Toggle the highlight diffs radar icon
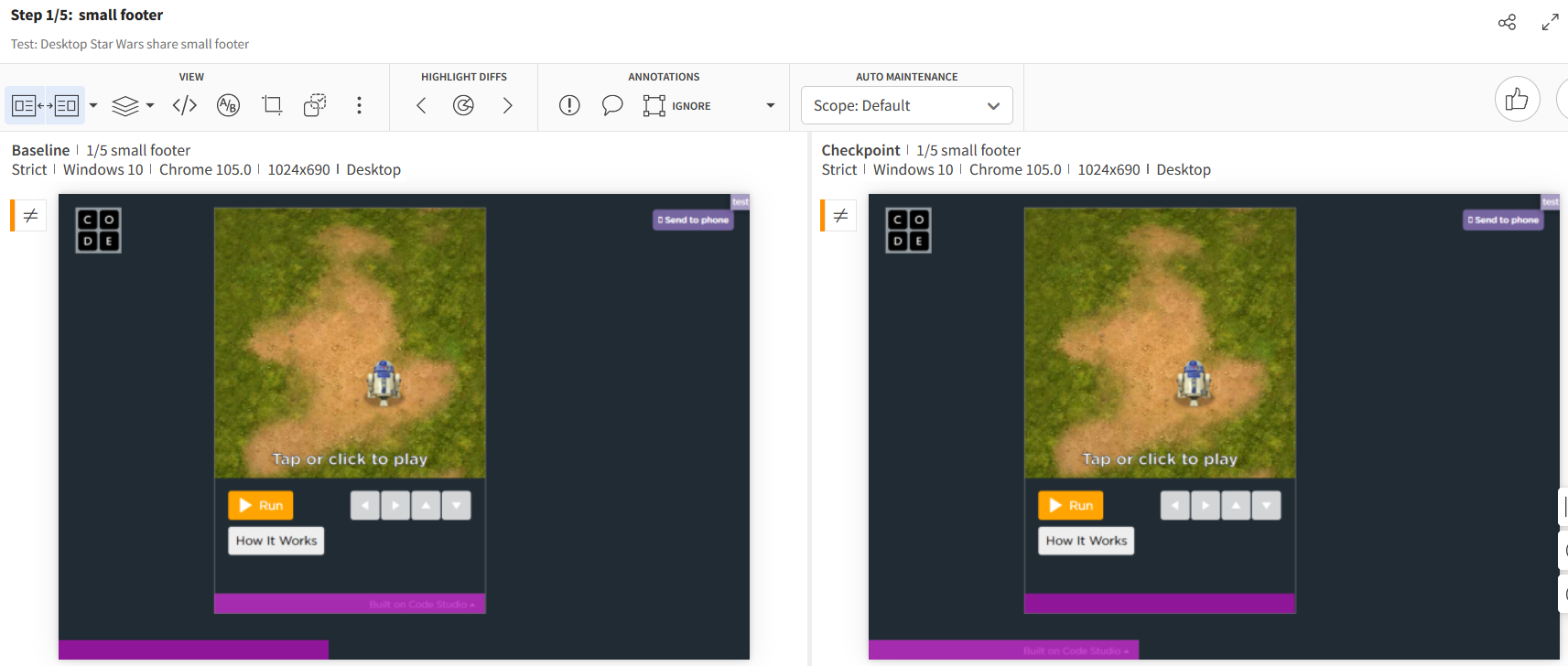 (x=464, y=105)
